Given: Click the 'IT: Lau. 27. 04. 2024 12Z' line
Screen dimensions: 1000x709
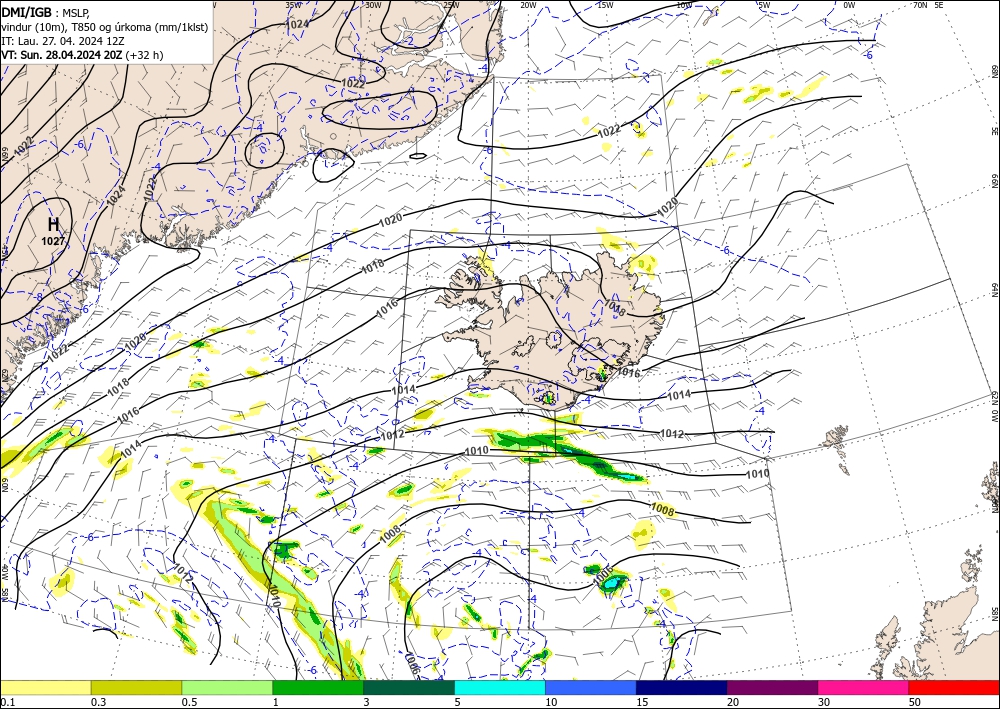Looking at the screenshot, I should [62, 41].
